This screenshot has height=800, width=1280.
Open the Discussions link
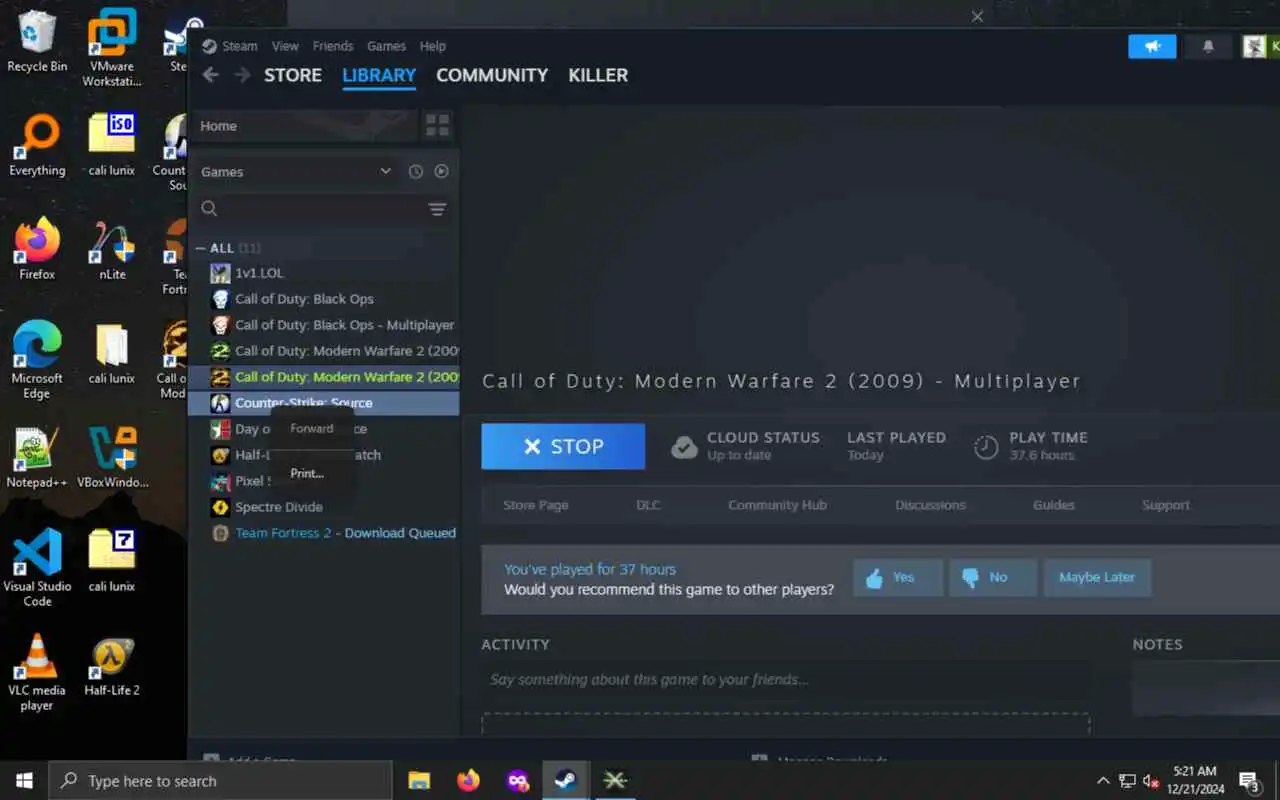point(930,505)
